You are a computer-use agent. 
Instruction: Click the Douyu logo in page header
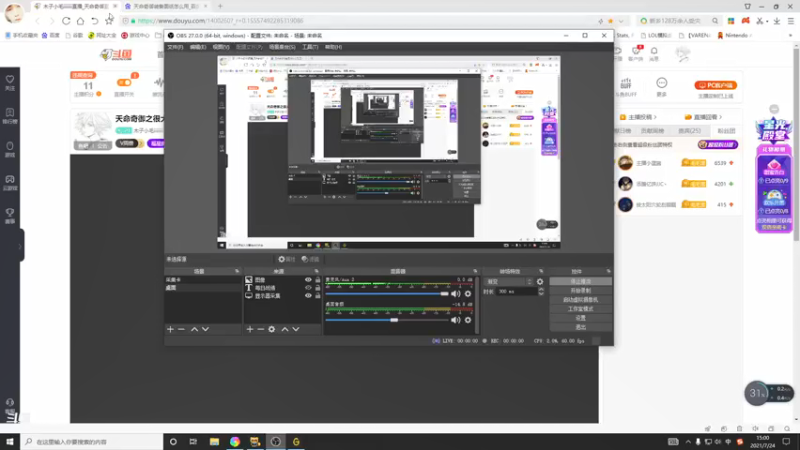(116, 54)
